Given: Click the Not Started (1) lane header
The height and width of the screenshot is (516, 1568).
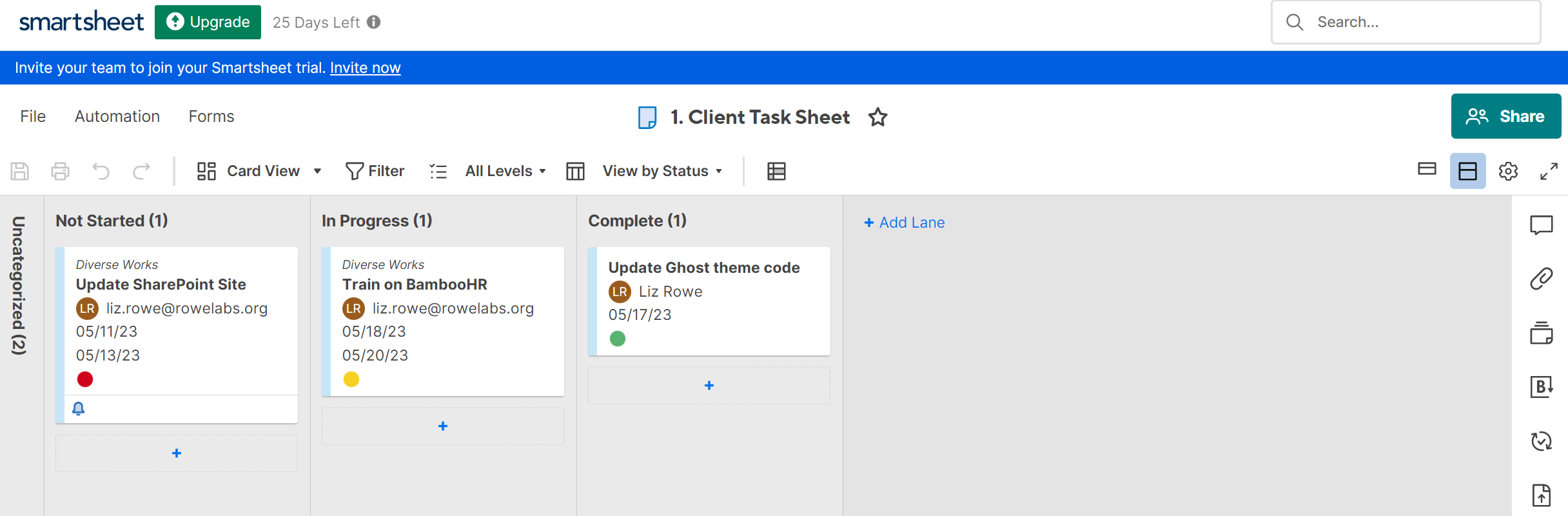Looking at the screenshot, I should [112, 221].
